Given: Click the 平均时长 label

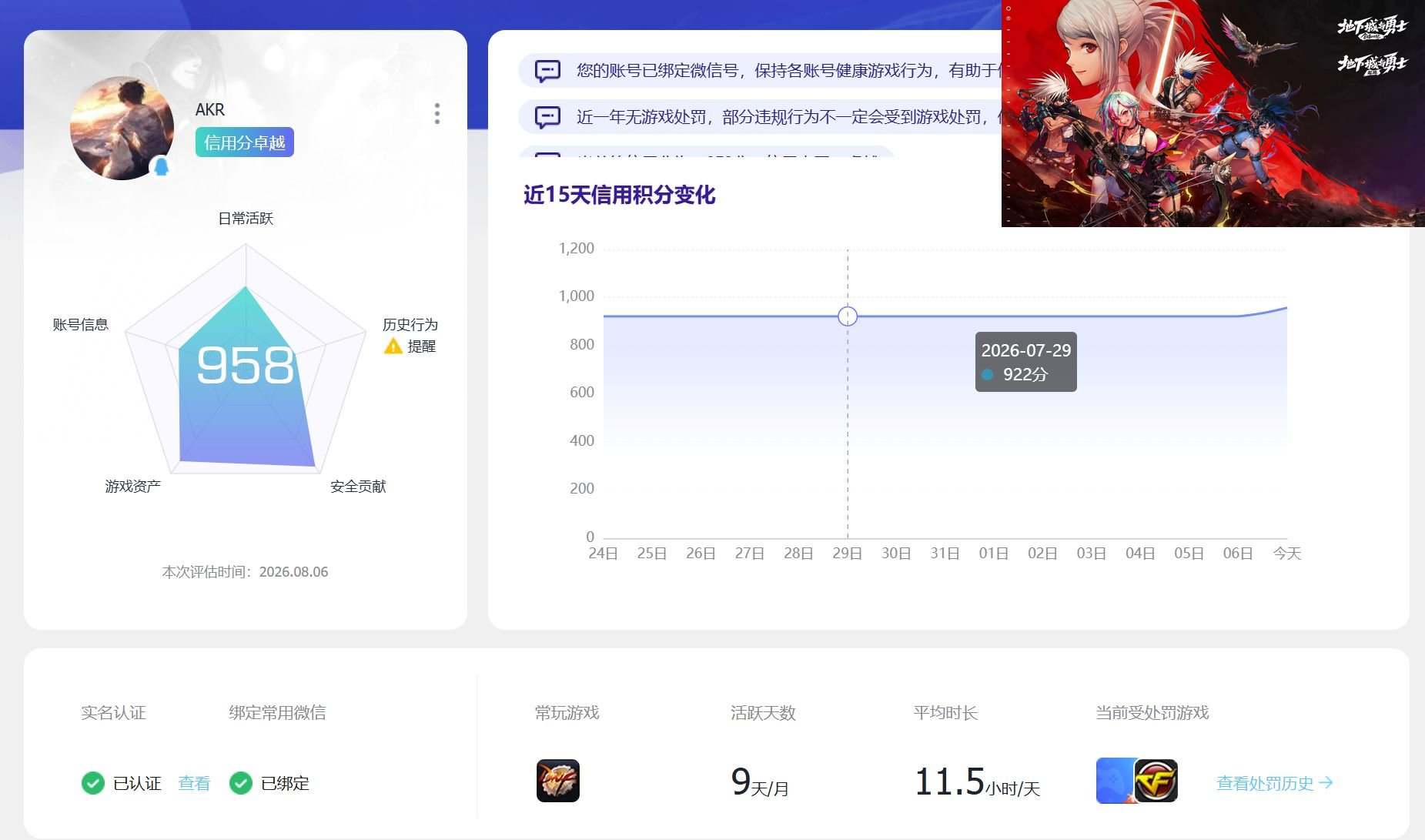Looking at the screenshot, I should (946, 713).
